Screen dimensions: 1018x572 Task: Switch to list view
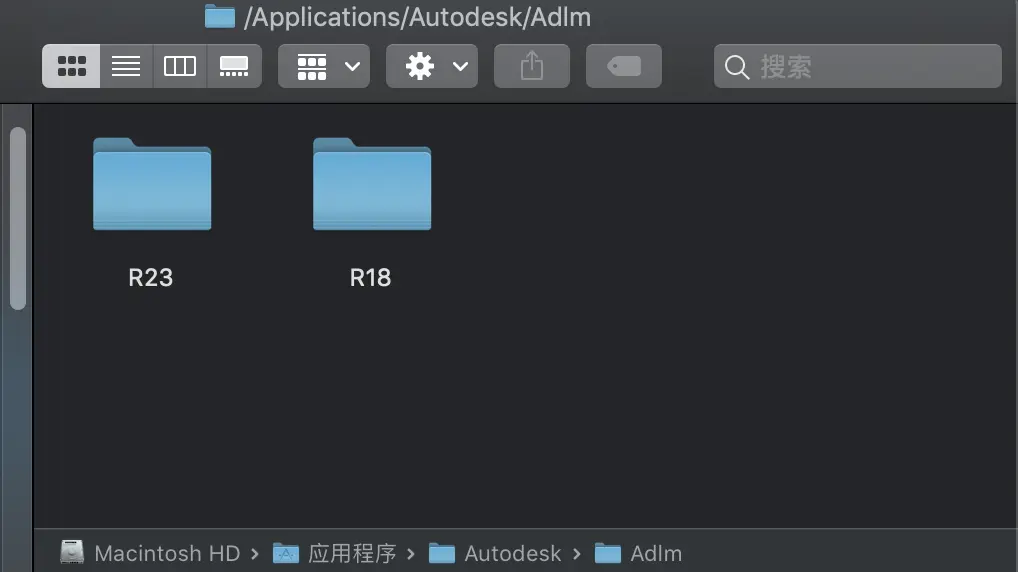pyautogui.click(x=126, y=66)
